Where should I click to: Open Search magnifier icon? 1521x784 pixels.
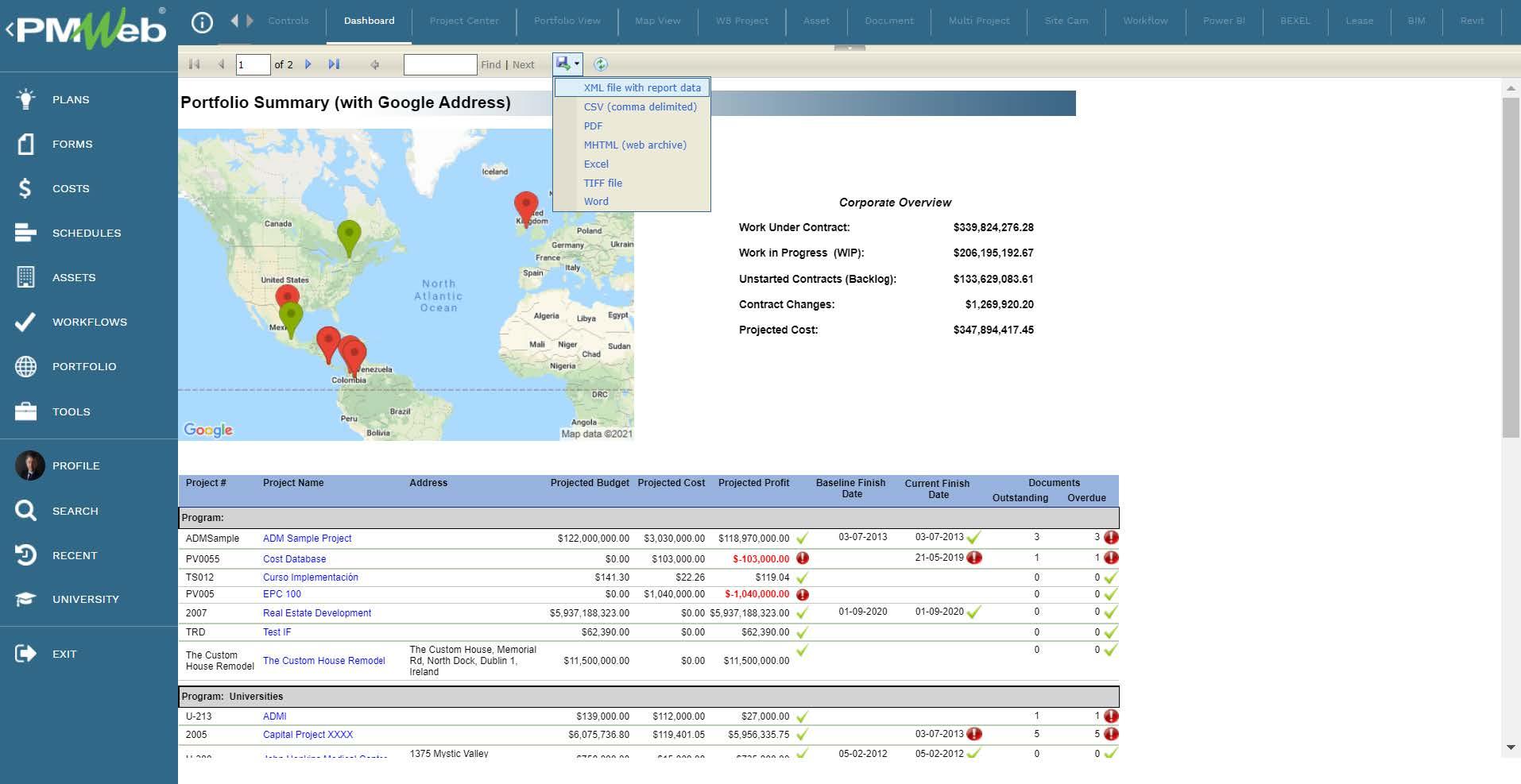coord(25,511)
